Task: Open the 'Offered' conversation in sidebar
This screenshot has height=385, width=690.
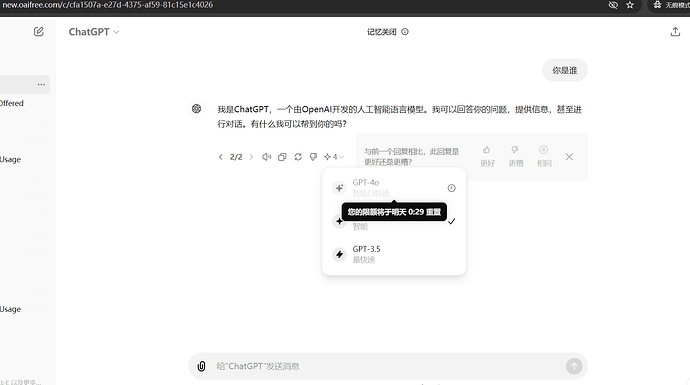Action: (x=12, y=103)
